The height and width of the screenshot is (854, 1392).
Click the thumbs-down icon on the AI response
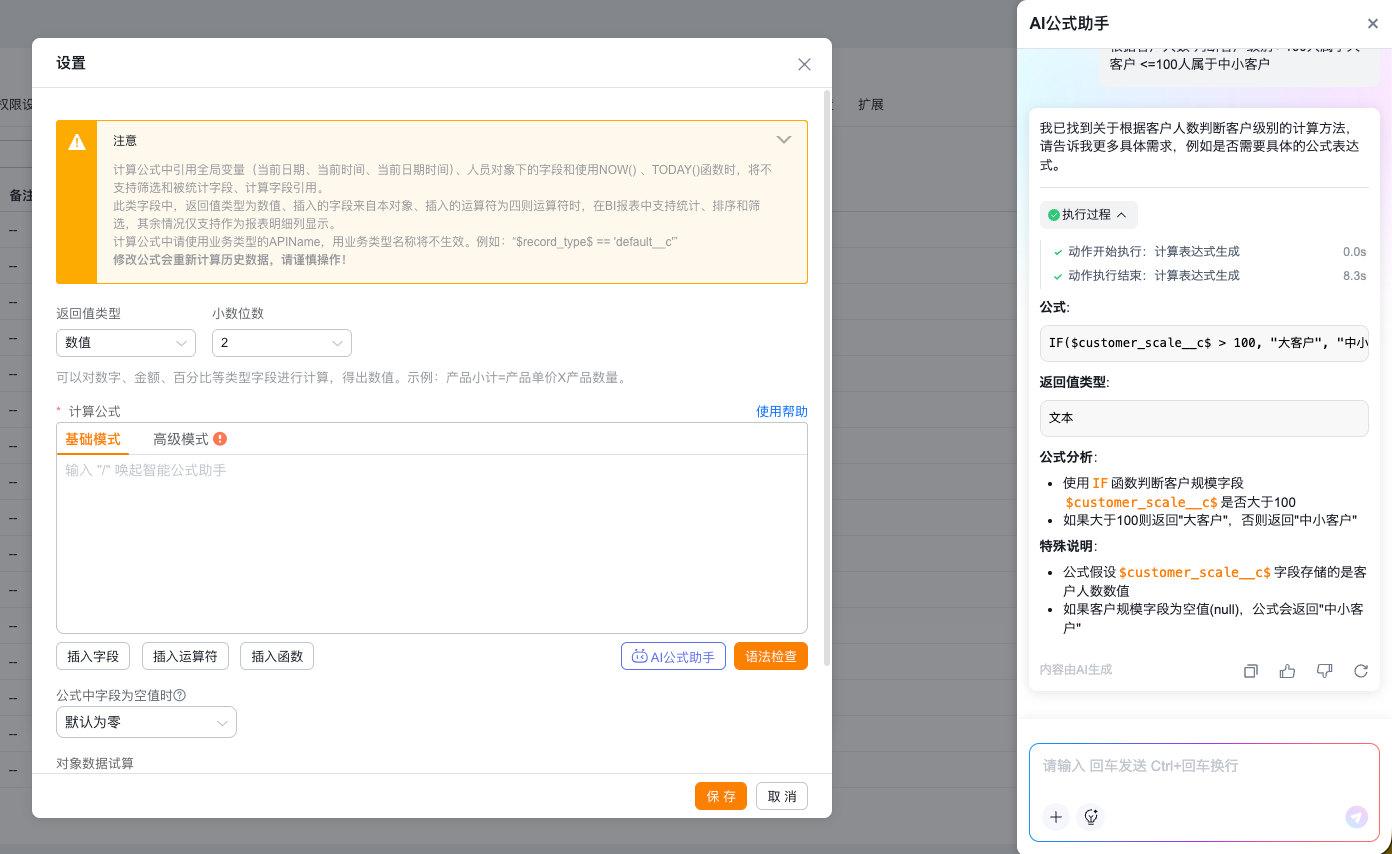point(1325,671)
